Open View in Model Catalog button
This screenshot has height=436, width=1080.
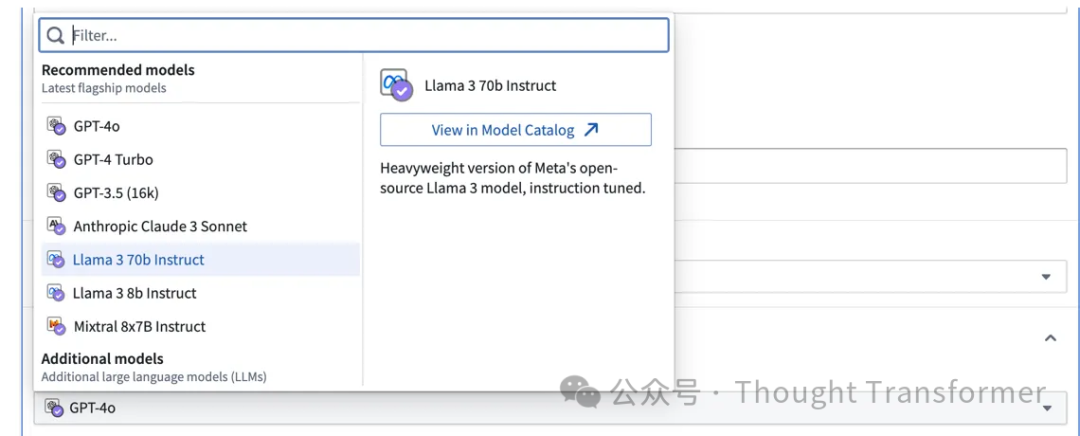tap(515, 129)
